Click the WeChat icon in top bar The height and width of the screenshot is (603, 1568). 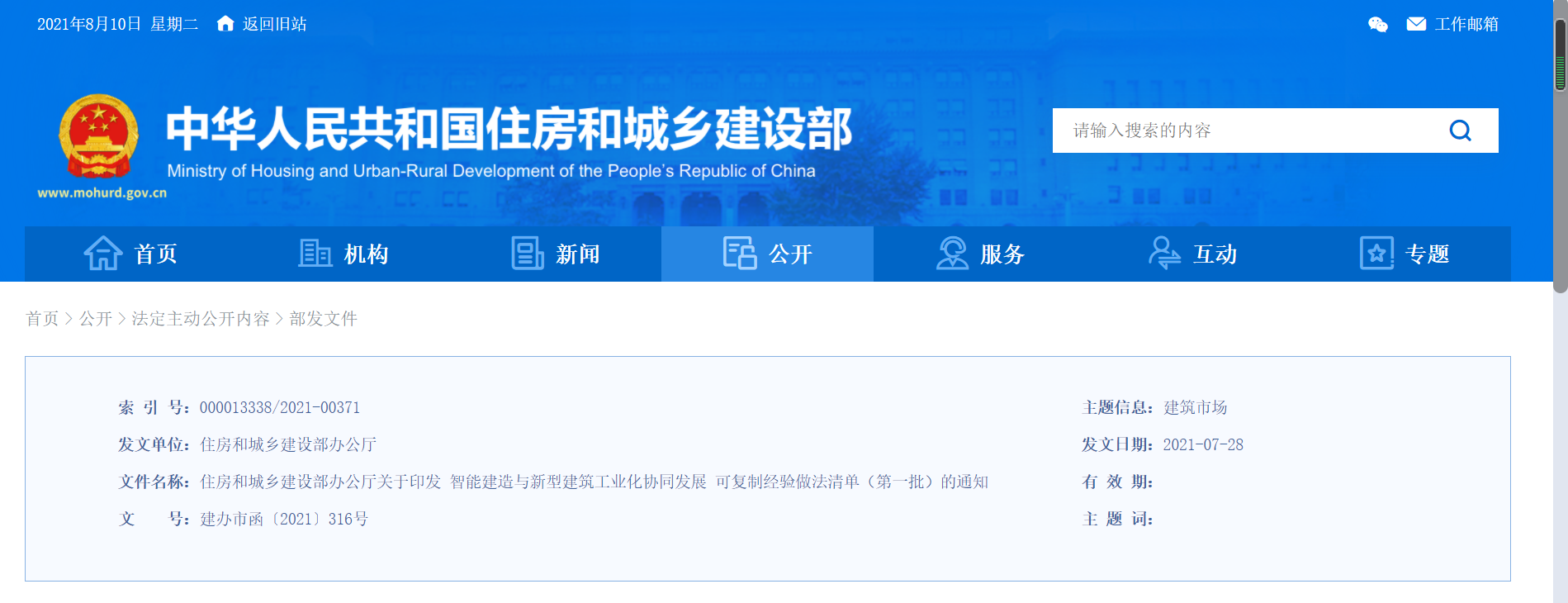[1377, 25]
